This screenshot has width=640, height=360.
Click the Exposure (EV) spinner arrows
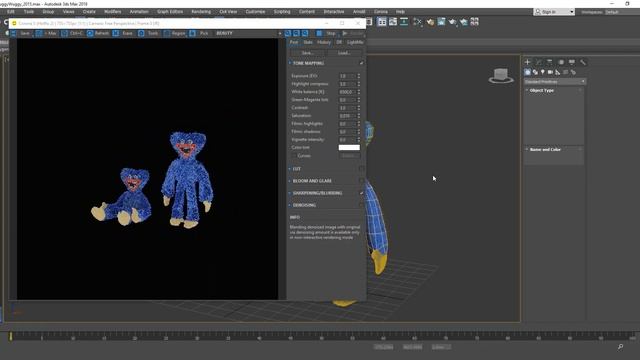click(x=359, y=76)
